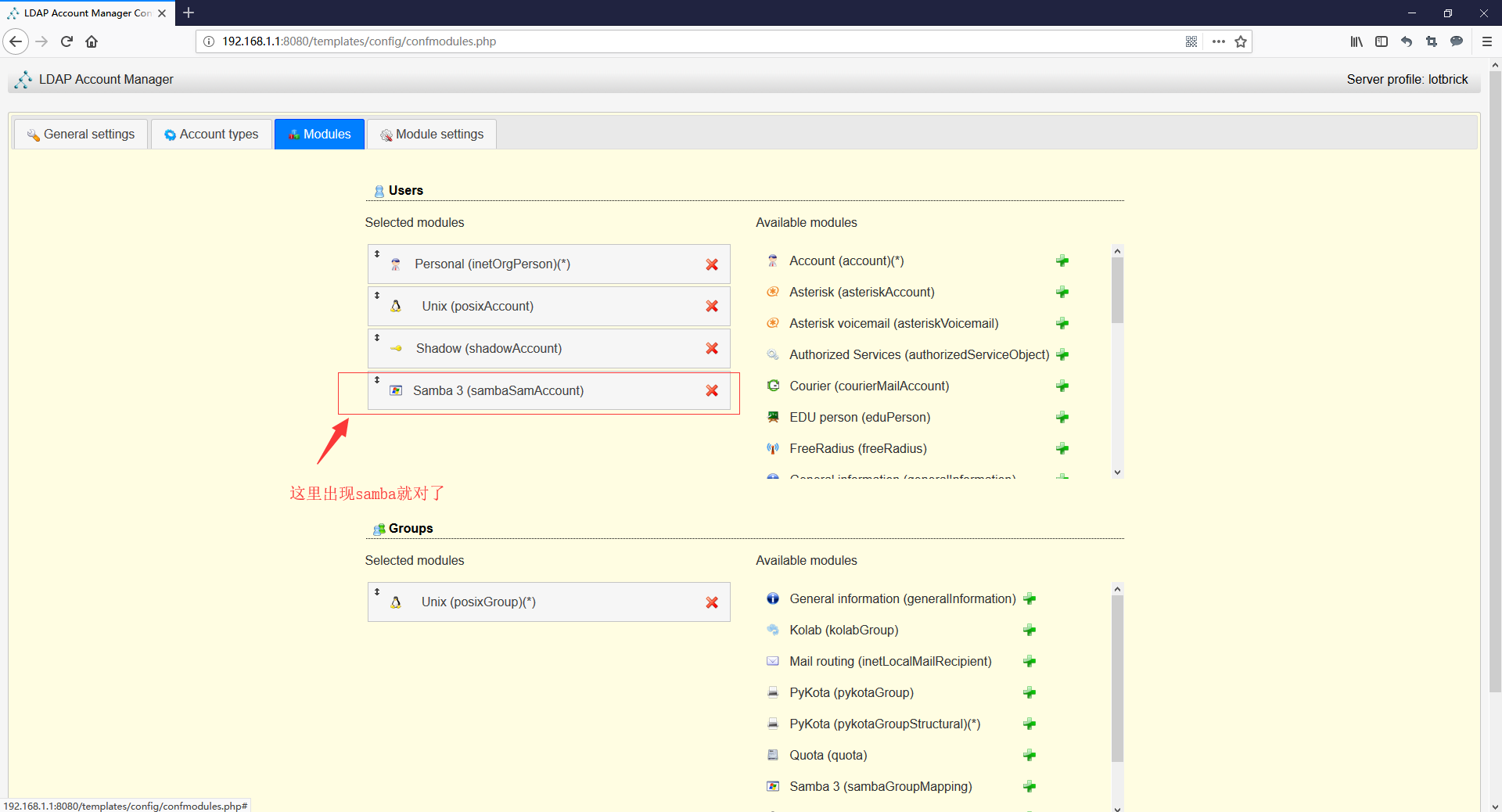Show the QR code for this page
The width and height of the screenshot is (1502, 812).
1191,41
